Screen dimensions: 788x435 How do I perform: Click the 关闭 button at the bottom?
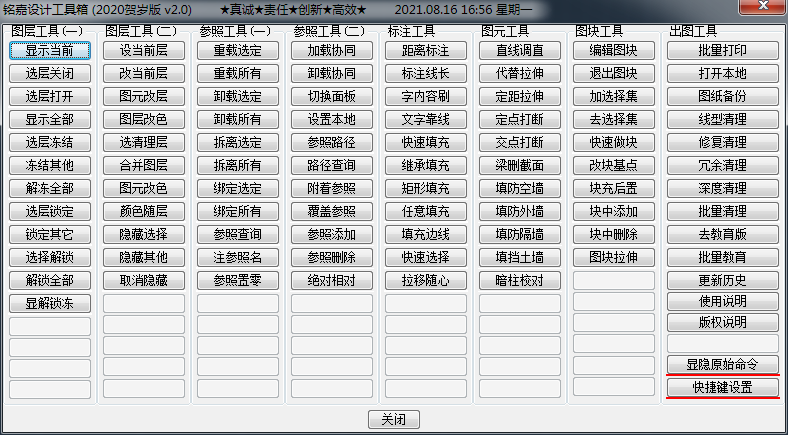coord(394,419)
